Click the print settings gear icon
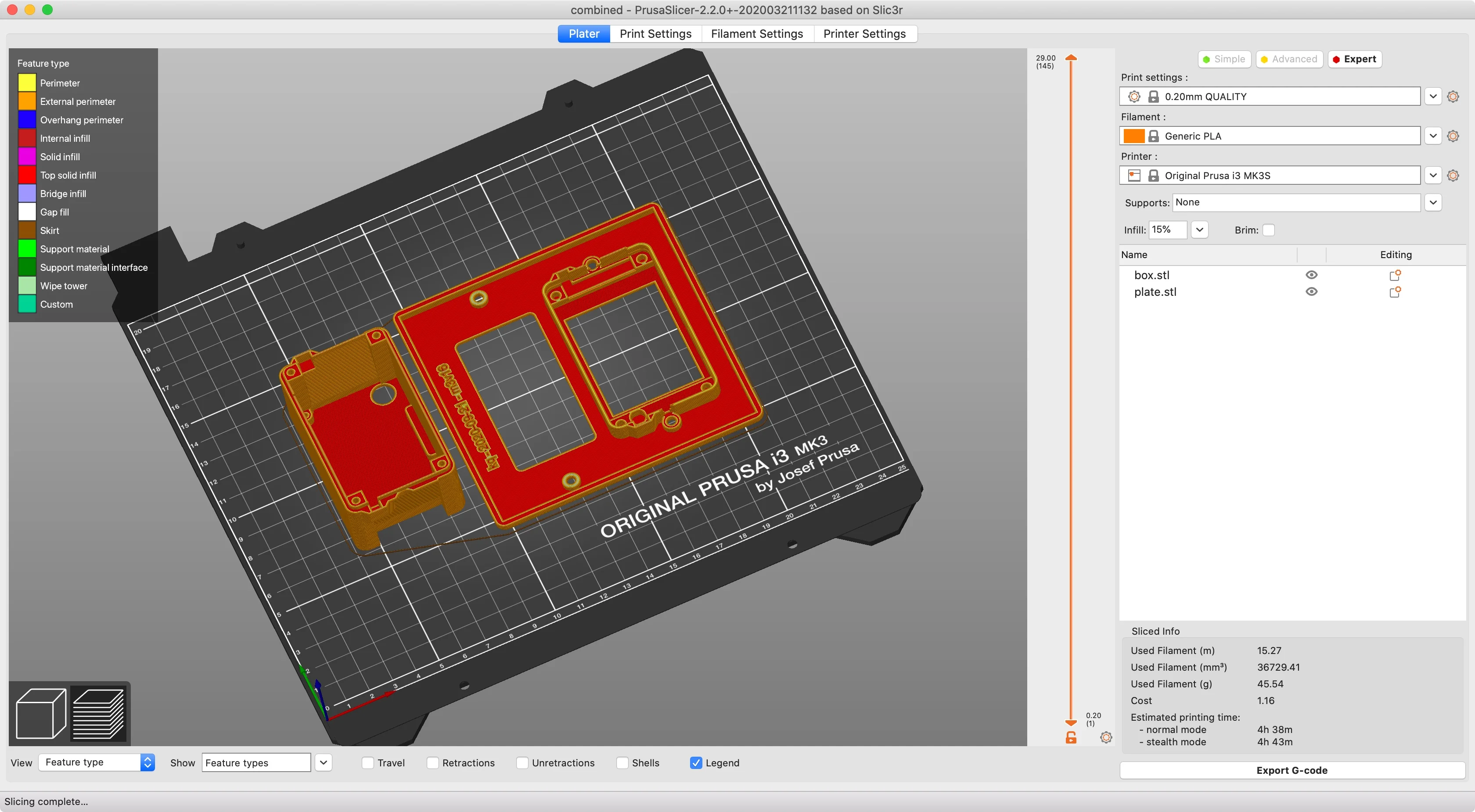 pyautogui.click(x=1453, y=96)
